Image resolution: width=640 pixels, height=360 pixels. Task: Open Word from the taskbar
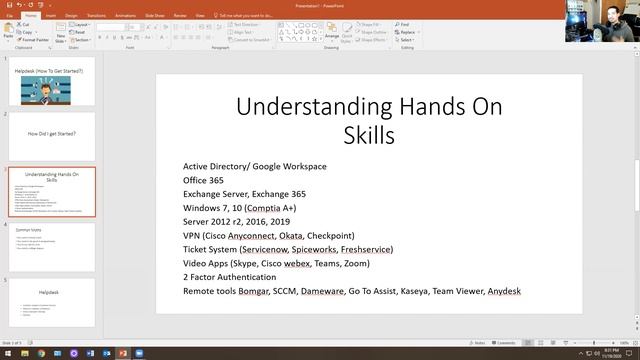coord(90,353)
